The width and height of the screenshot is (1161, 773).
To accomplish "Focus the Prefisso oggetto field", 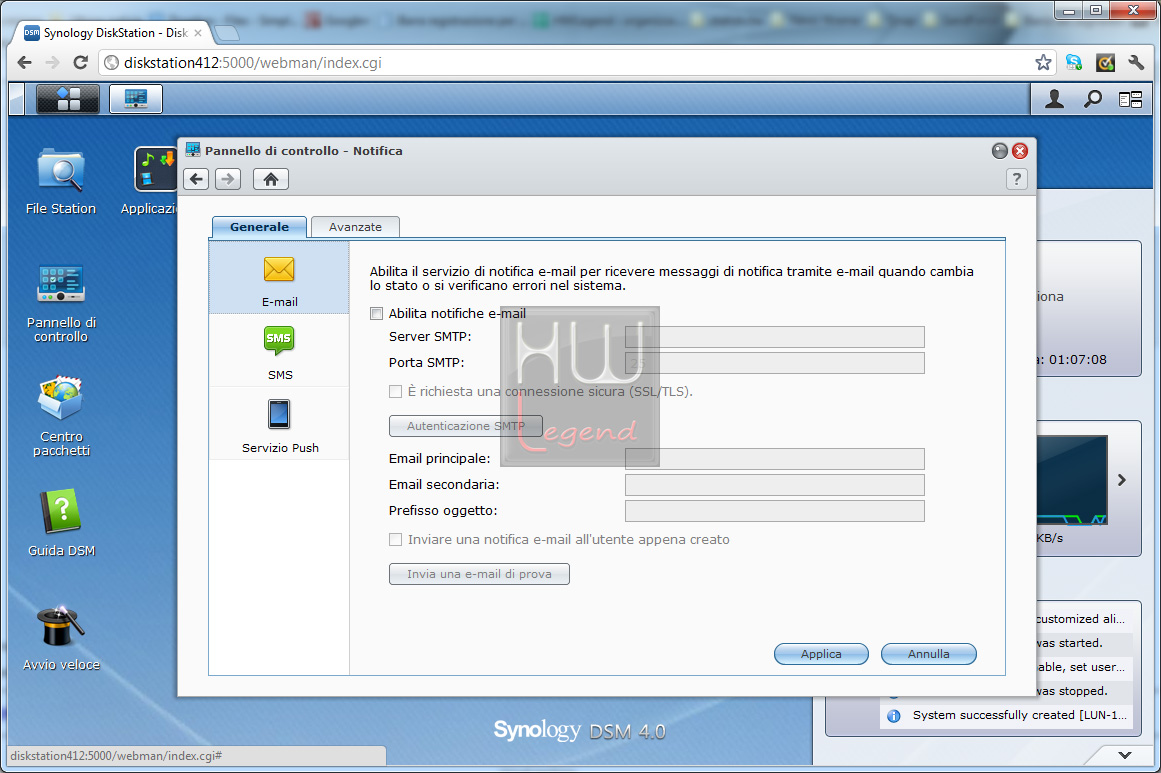I will (774, 511).
